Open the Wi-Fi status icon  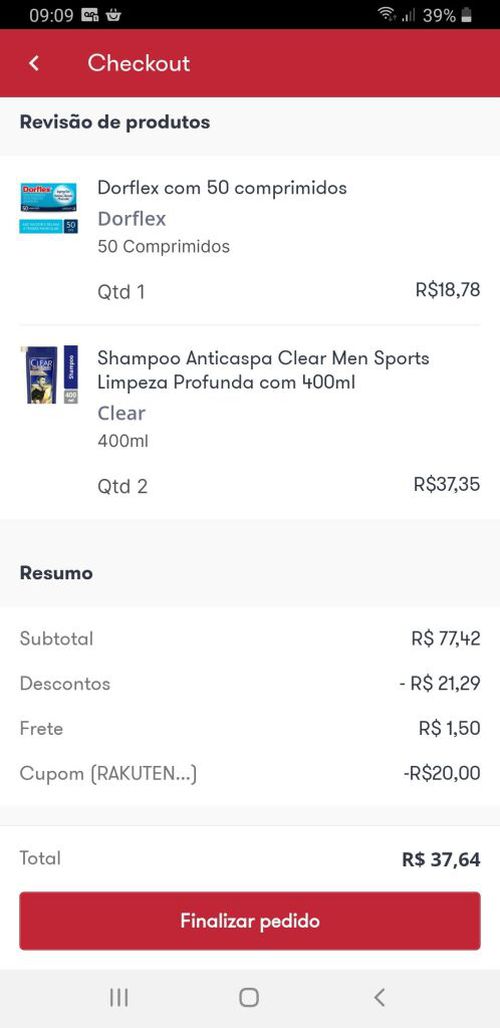387,14
